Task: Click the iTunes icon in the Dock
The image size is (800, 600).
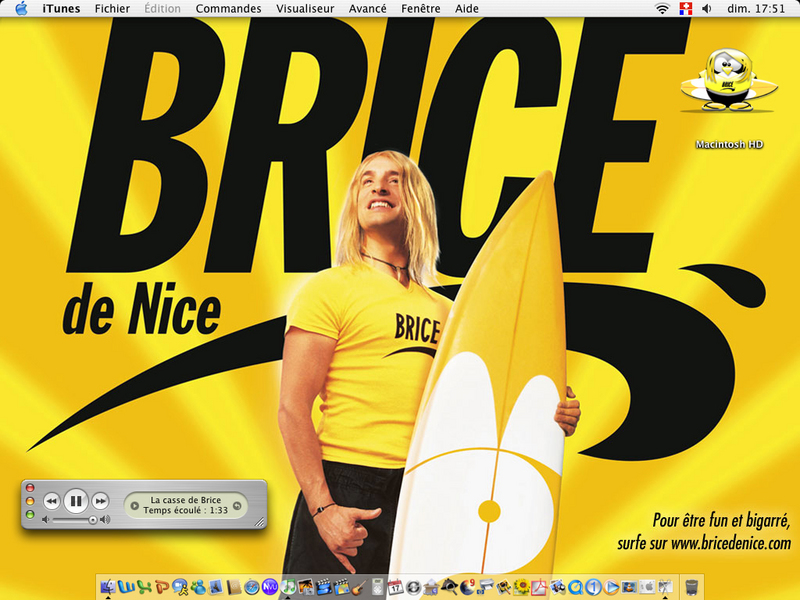Action: click(x=288, y=587)
